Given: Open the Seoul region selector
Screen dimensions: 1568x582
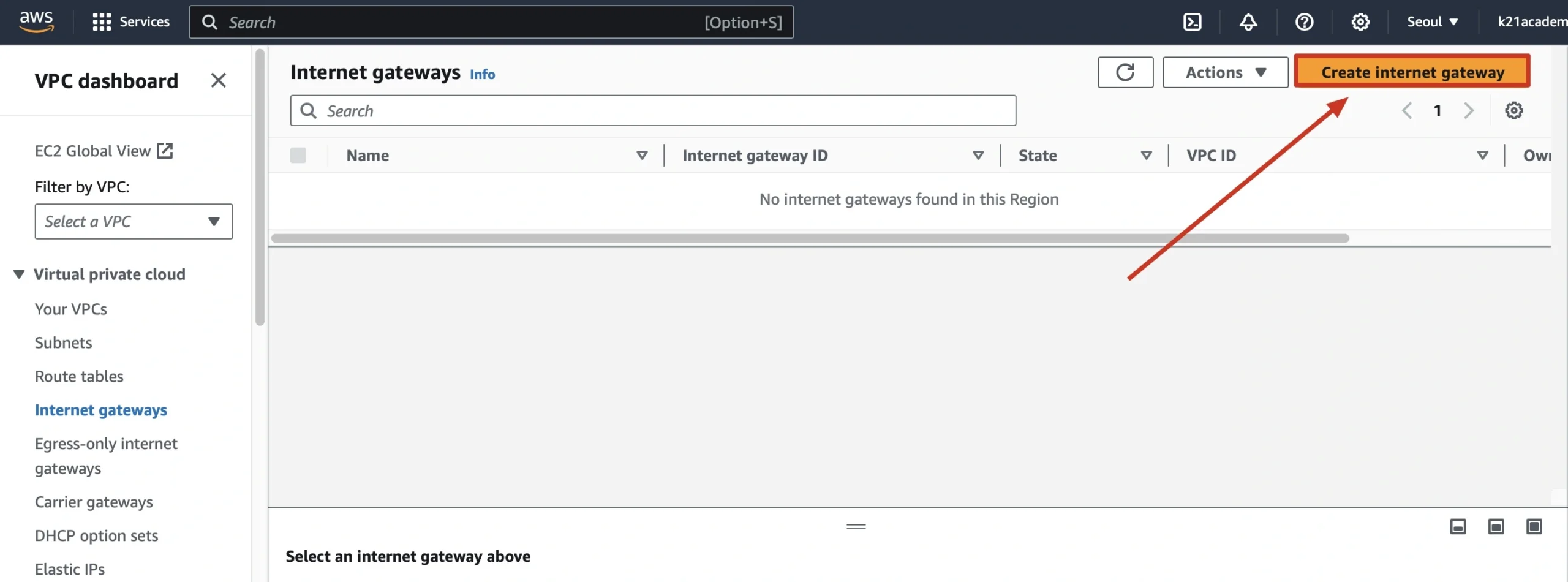Looking at the screenshot, I should click(1431, 22).
